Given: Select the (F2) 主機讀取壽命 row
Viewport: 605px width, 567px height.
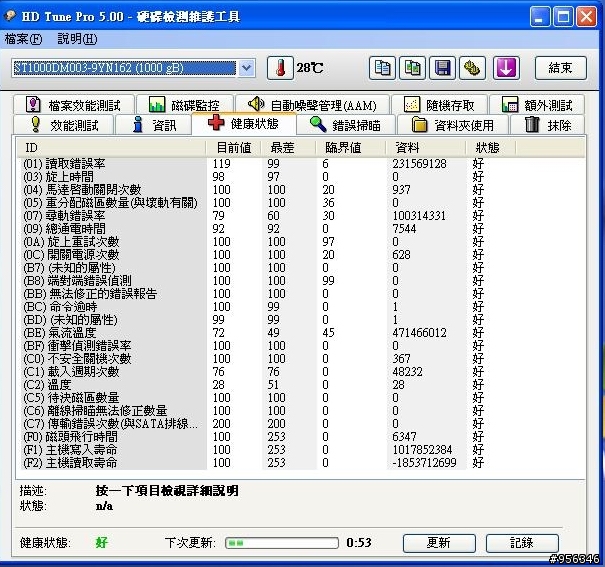Looking at the screenshot, I should pyautogui.click(x=301, y=463).
